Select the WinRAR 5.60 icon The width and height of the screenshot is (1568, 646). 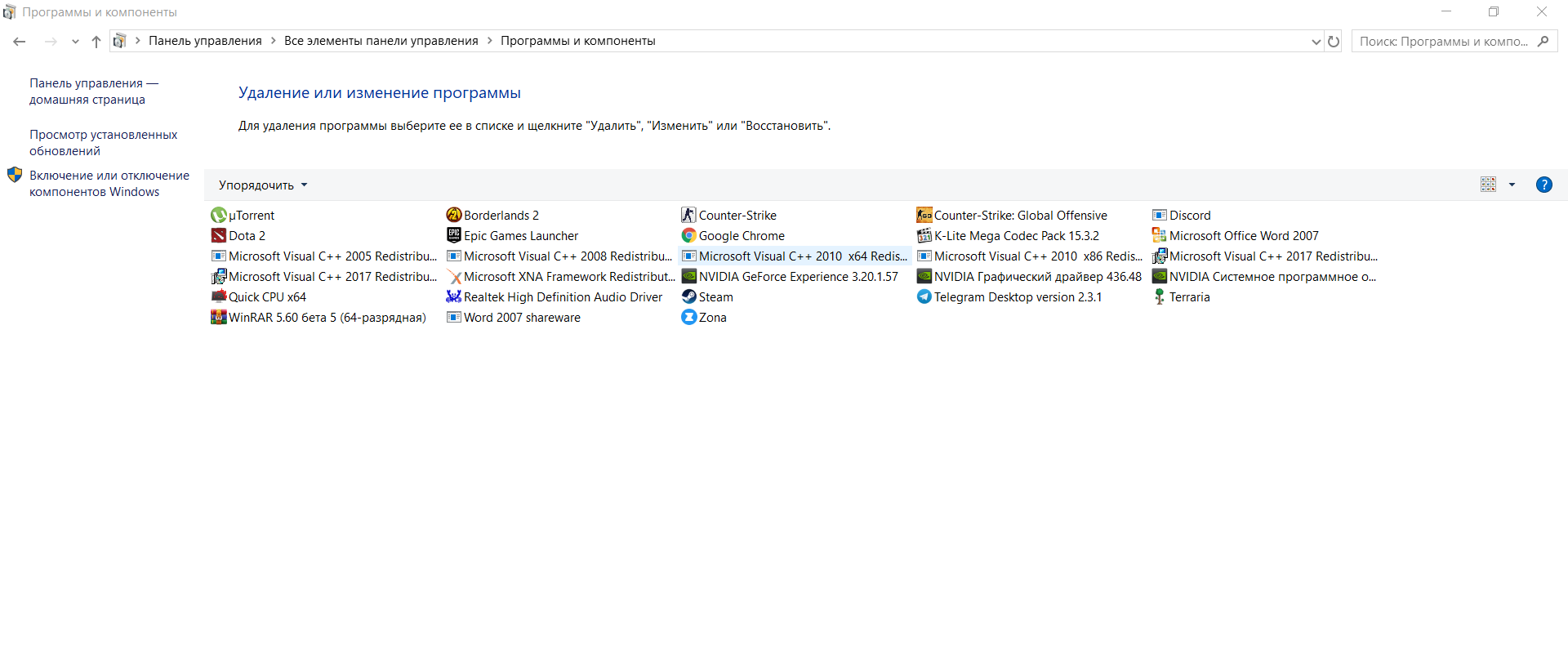(x=218, y=318)
